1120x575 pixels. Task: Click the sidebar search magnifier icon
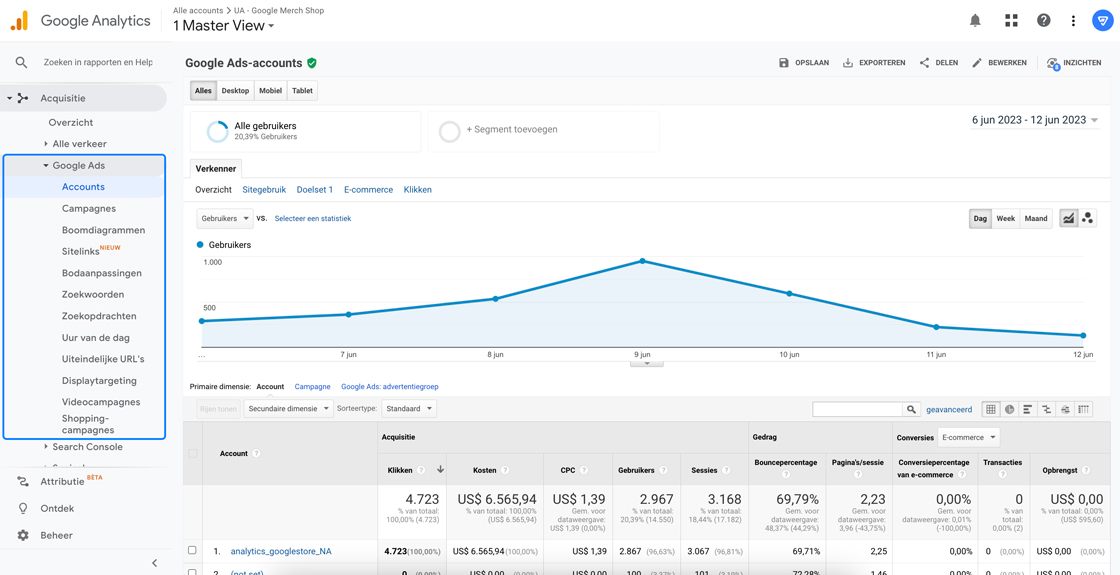click(x=21, y=63)
